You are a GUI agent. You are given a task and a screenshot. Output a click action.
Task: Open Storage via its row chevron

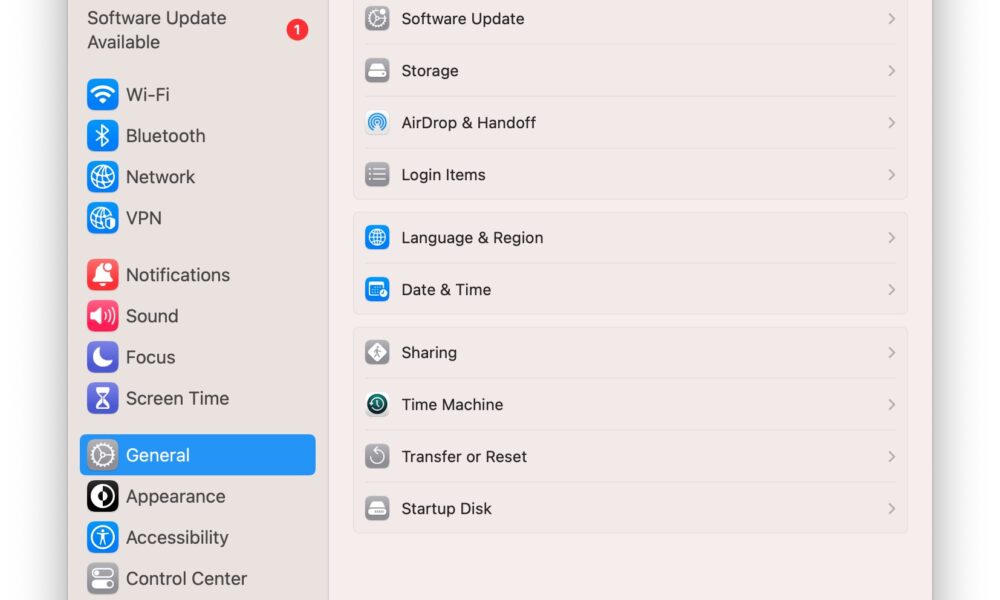point(892,70)
